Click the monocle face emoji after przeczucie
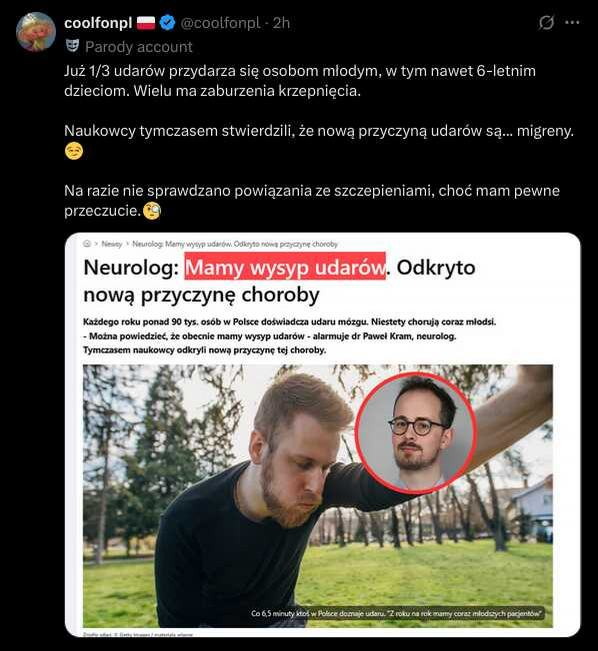The width and height of the screenshot is (598, 651). click(x=152, y=211)
